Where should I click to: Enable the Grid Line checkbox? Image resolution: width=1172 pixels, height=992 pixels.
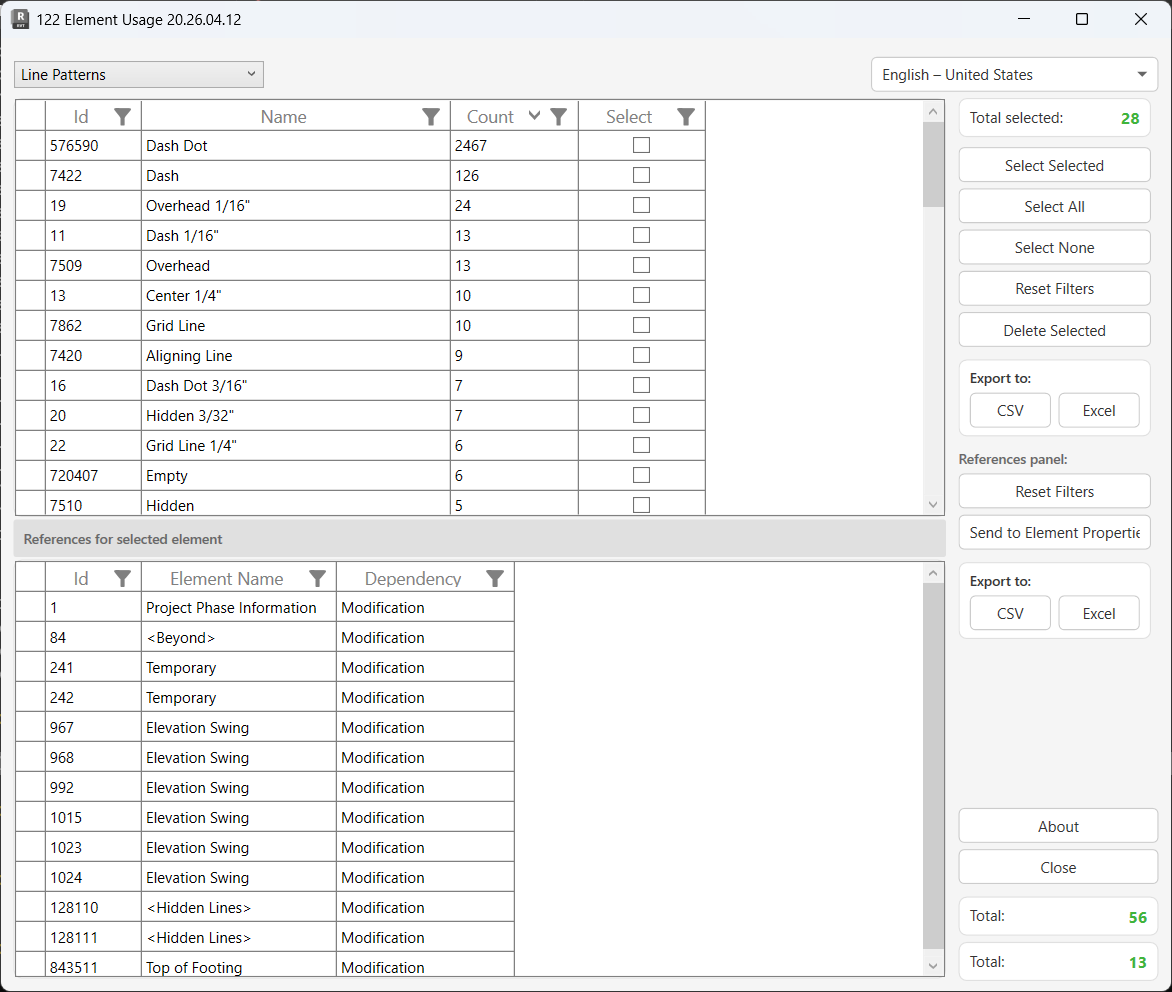(x=640, y=326)
